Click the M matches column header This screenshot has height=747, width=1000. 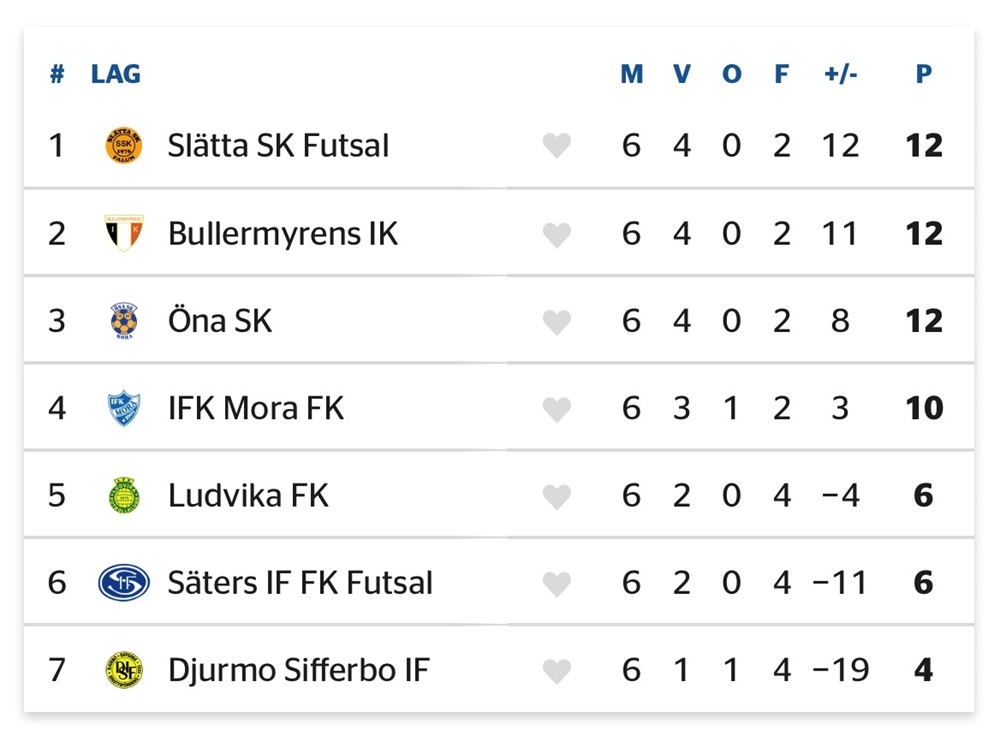click(631, 74)
